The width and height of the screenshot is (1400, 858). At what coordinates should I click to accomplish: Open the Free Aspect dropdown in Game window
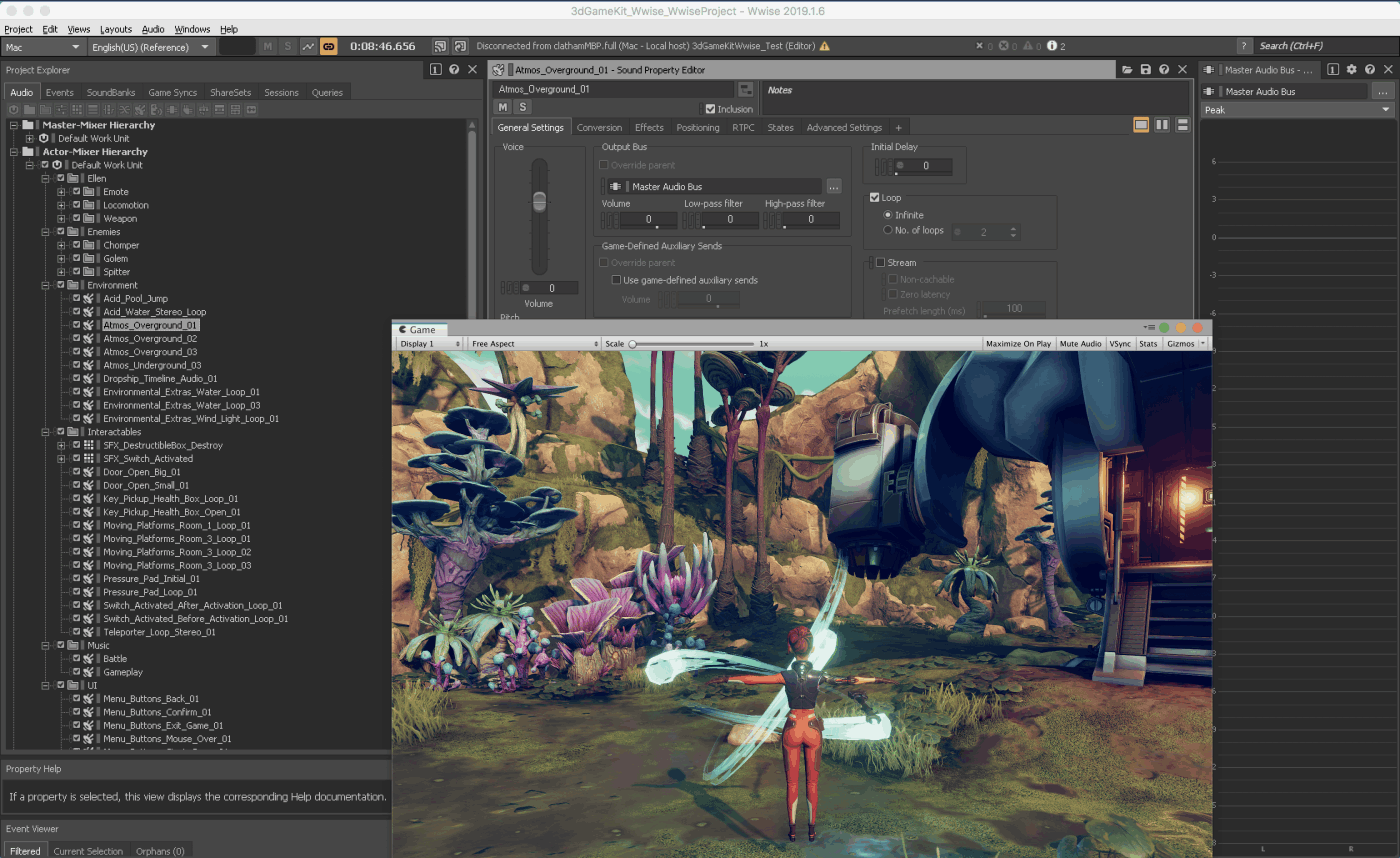click(x=533, y=344)
